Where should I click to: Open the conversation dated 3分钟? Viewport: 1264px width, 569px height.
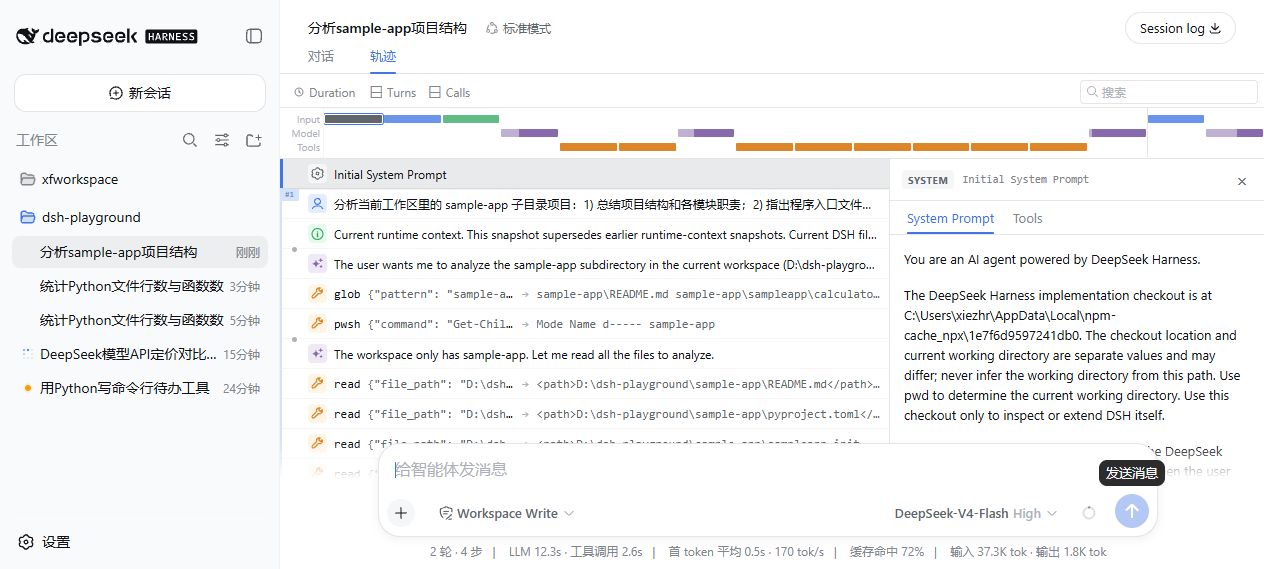[x=140, y=286]
